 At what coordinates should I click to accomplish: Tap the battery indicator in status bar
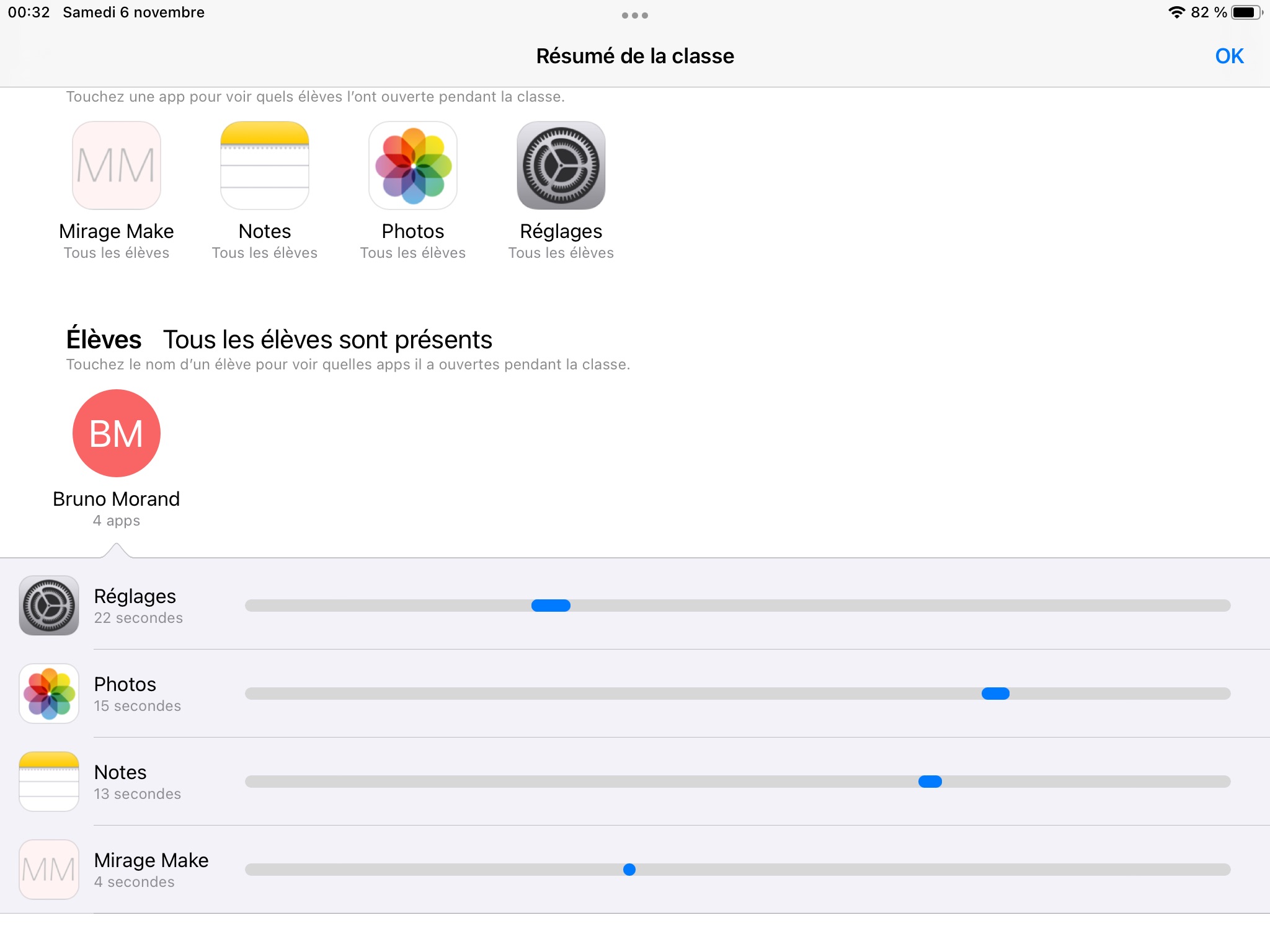coord(1246,12)
